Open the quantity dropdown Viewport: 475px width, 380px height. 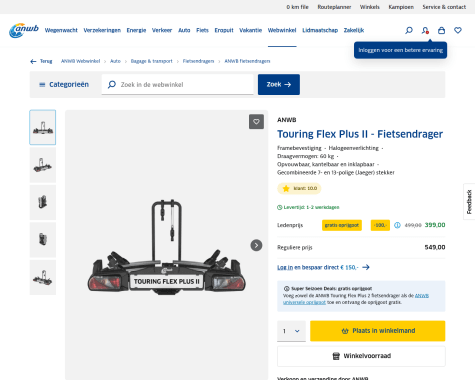pyautogui.click(x=291, y=331)
